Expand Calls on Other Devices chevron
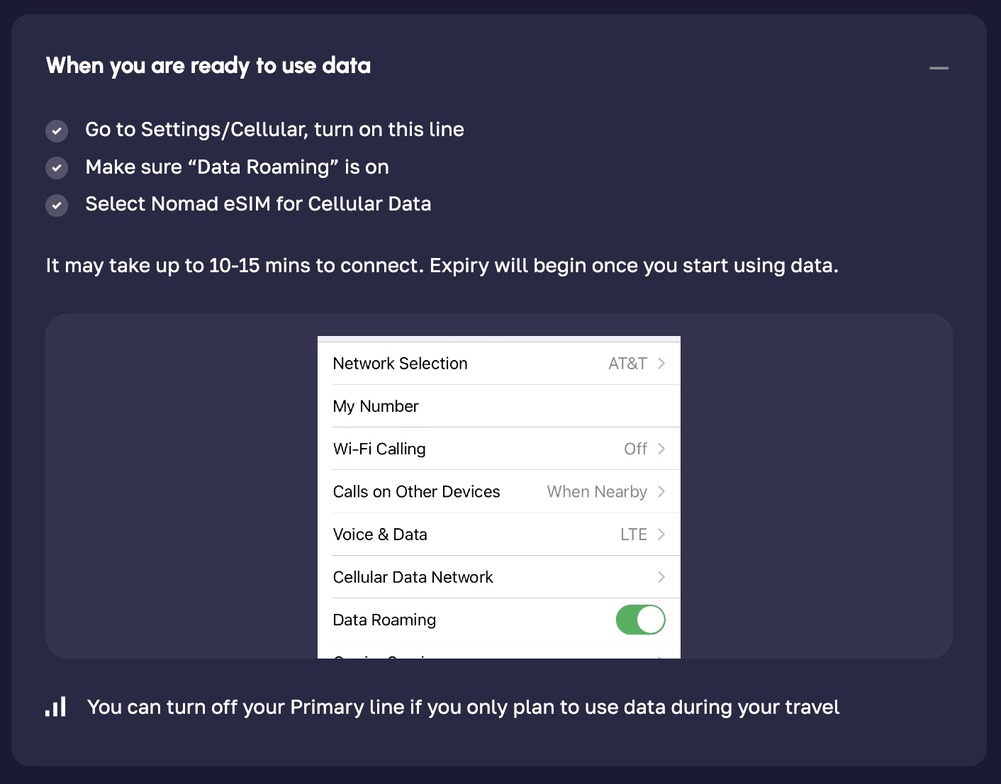The width and height of the screenshot is (1001, 784). (661, 492)
